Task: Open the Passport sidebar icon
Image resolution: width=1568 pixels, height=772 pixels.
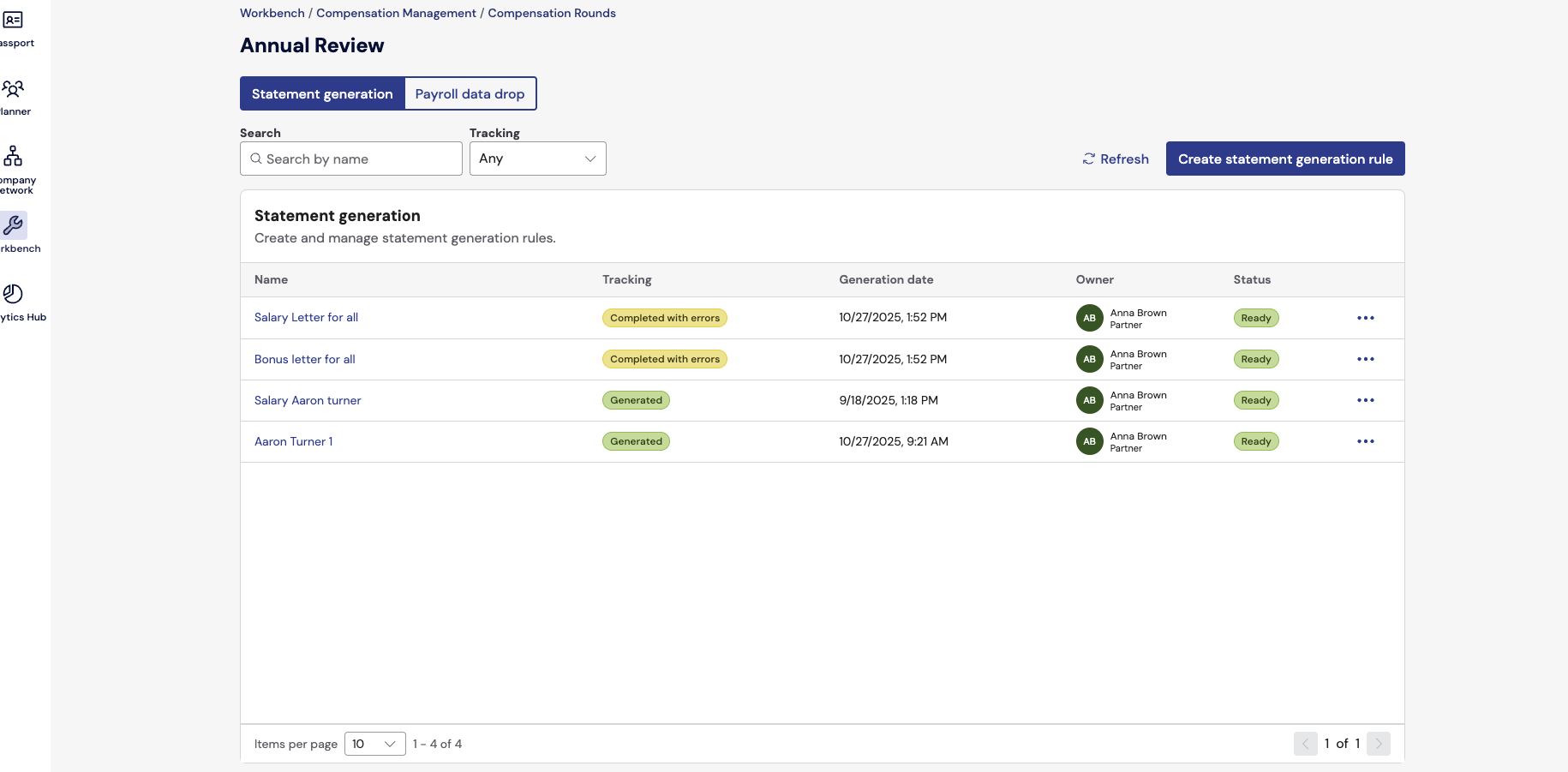Action: click(13, 21)
